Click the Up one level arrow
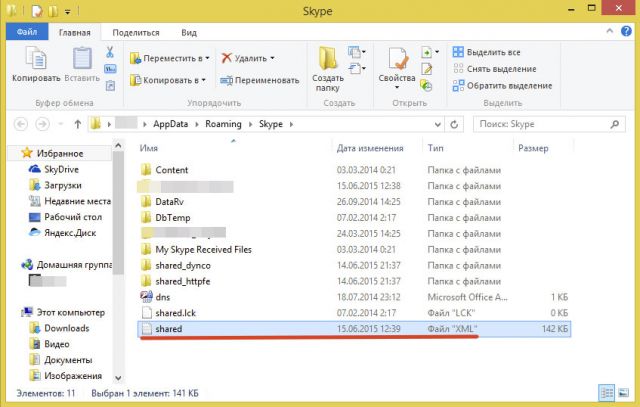 point(78,124)
